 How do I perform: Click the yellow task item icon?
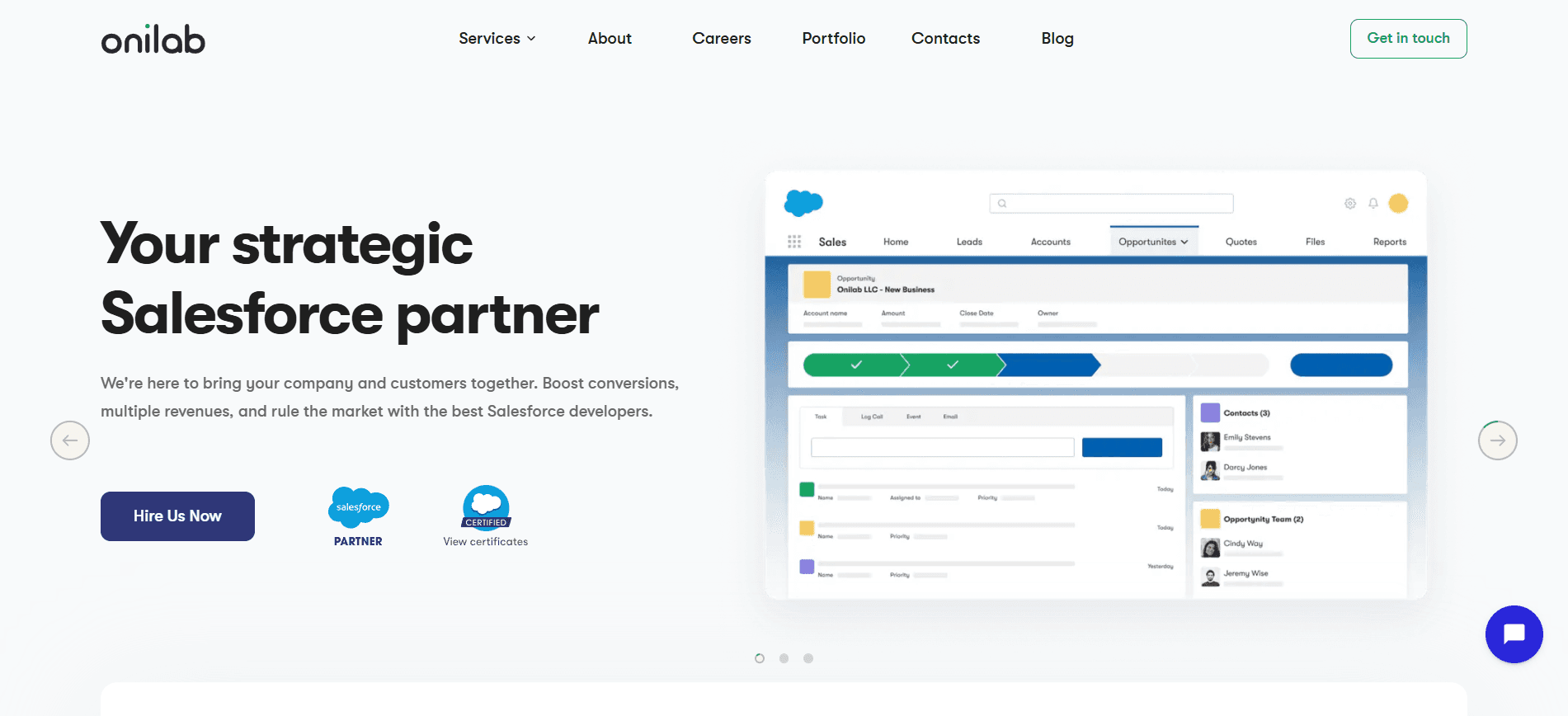coord(808,528)
